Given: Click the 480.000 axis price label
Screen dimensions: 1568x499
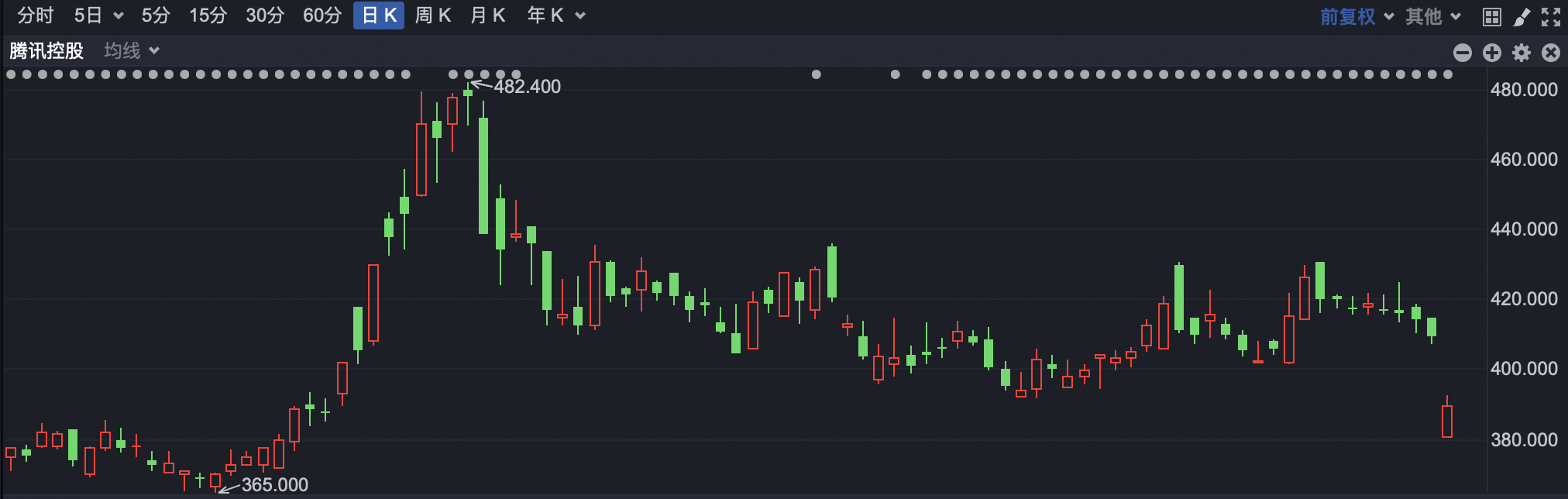Looking at the screenshot, I should (x=1524, y=89).
